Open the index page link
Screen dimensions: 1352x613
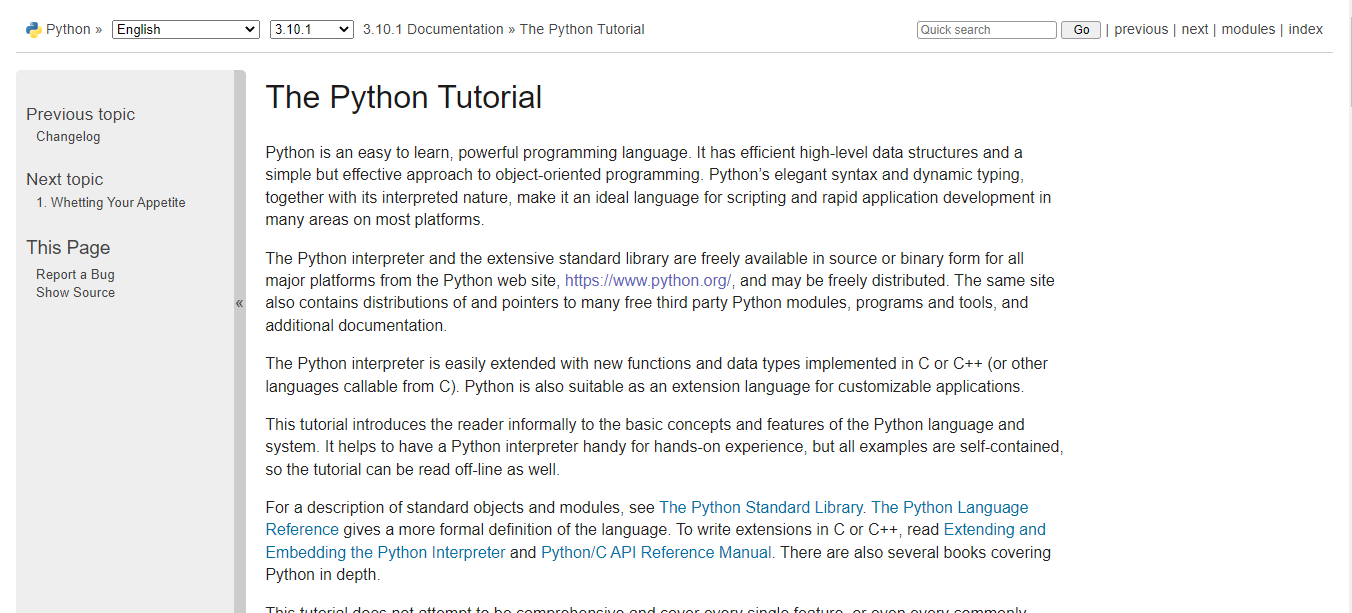click(1306, 29)
